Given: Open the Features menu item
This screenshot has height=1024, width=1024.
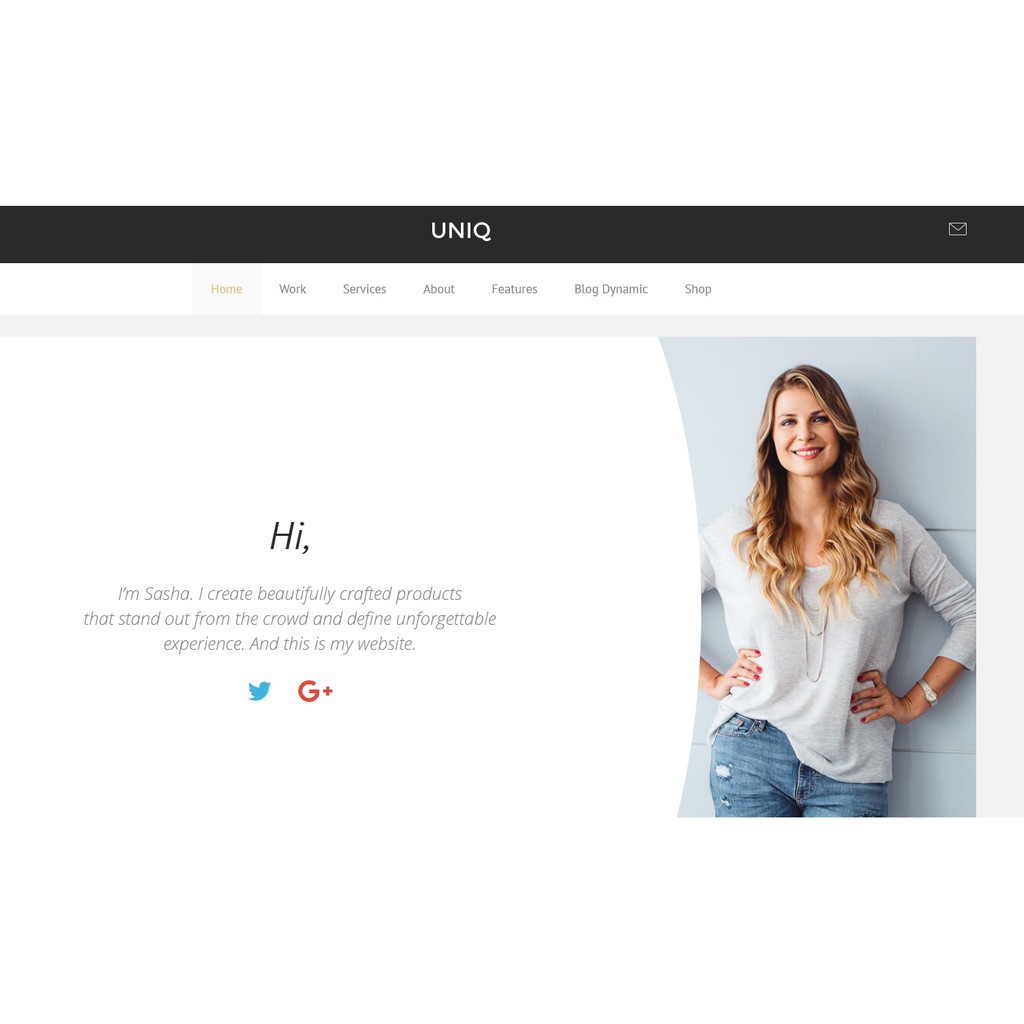Looking at the screenshot, I should (x=515, y=289).
